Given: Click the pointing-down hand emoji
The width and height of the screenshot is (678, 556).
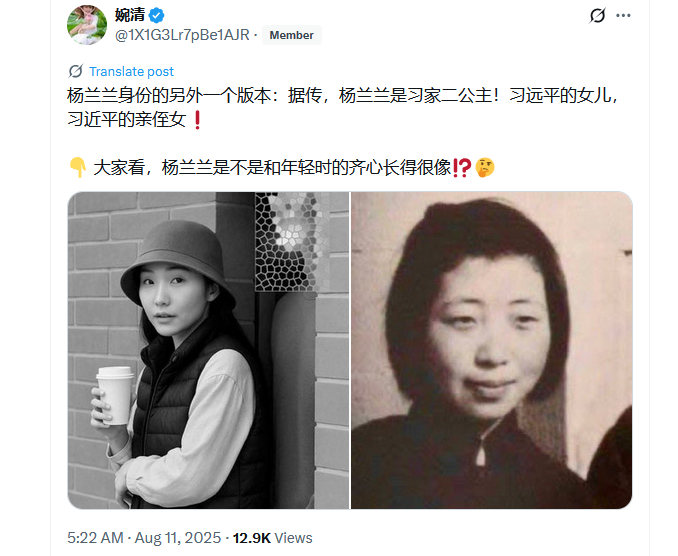Looking at the screenshot, I should click(78, 167).
